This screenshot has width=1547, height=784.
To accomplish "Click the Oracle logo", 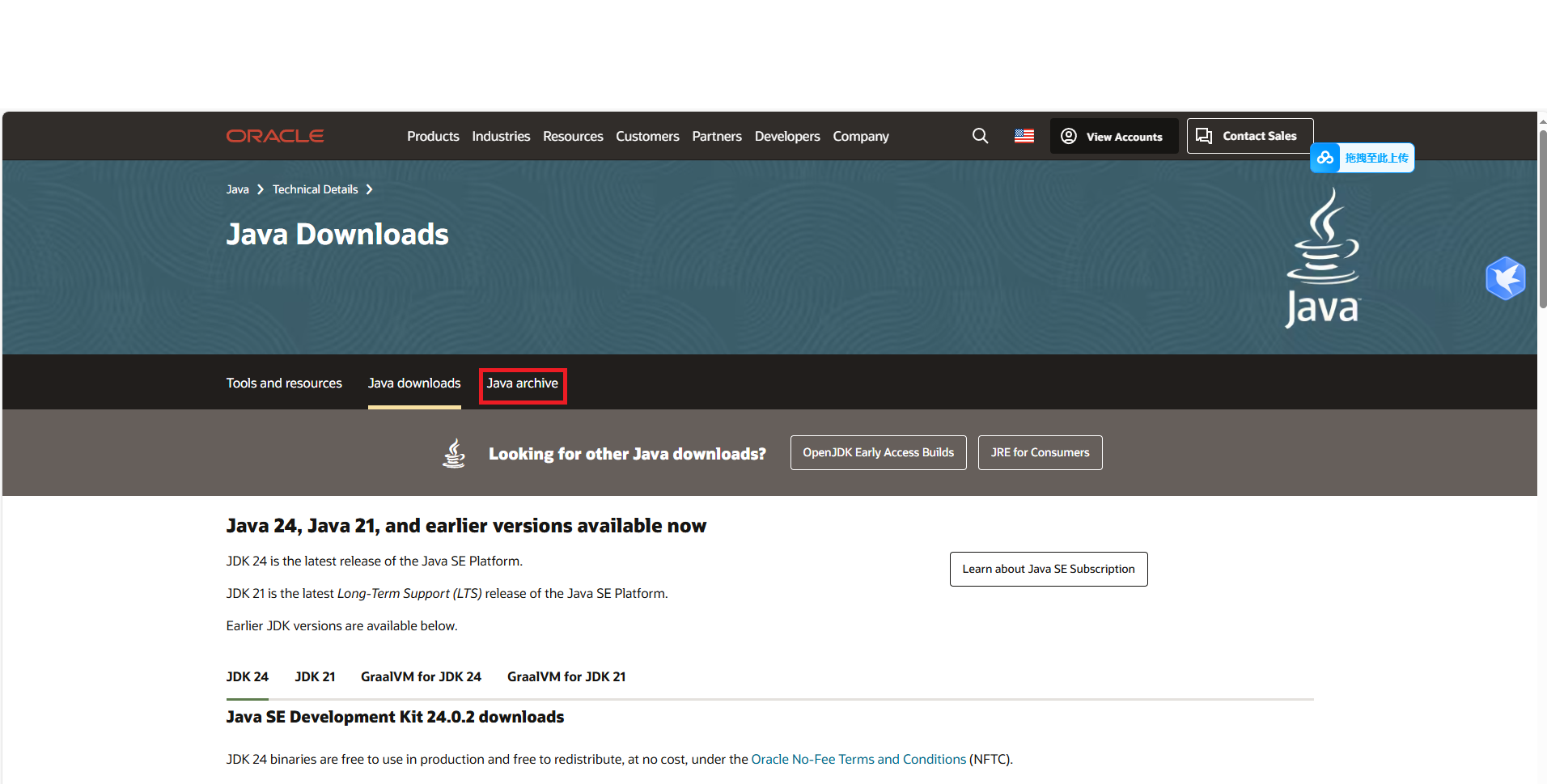I will coord(275,136).
